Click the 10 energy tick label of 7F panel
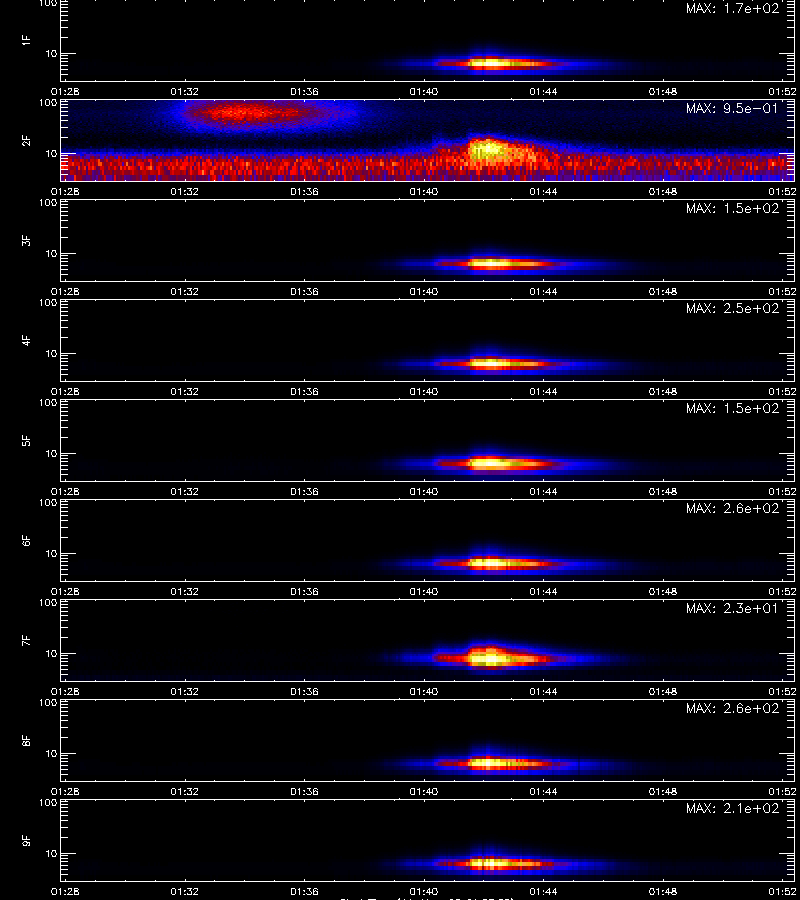This screenshot has width=800, height=900. click(x=52, y=654)
